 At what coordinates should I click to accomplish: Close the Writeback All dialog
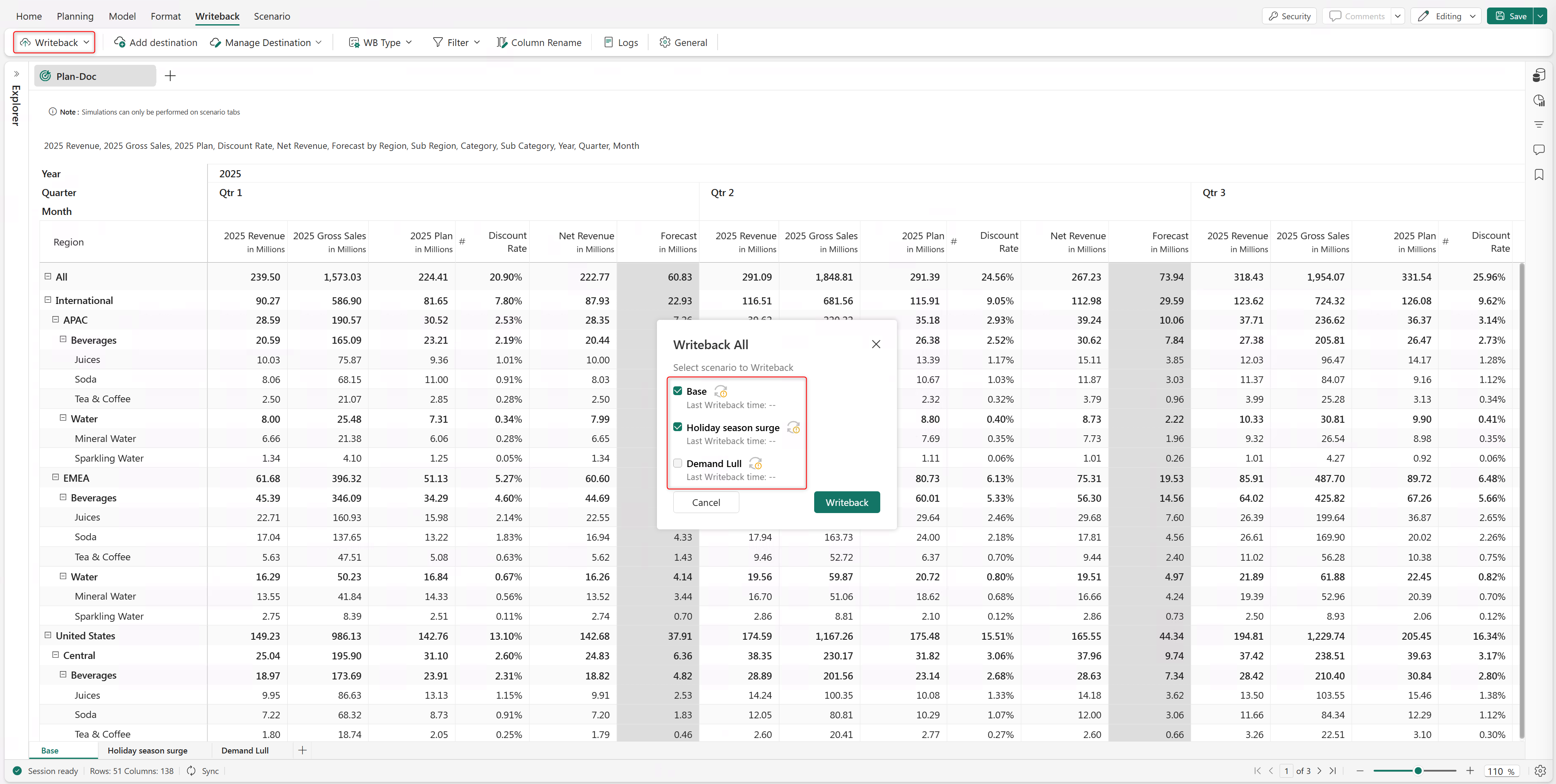876,344
